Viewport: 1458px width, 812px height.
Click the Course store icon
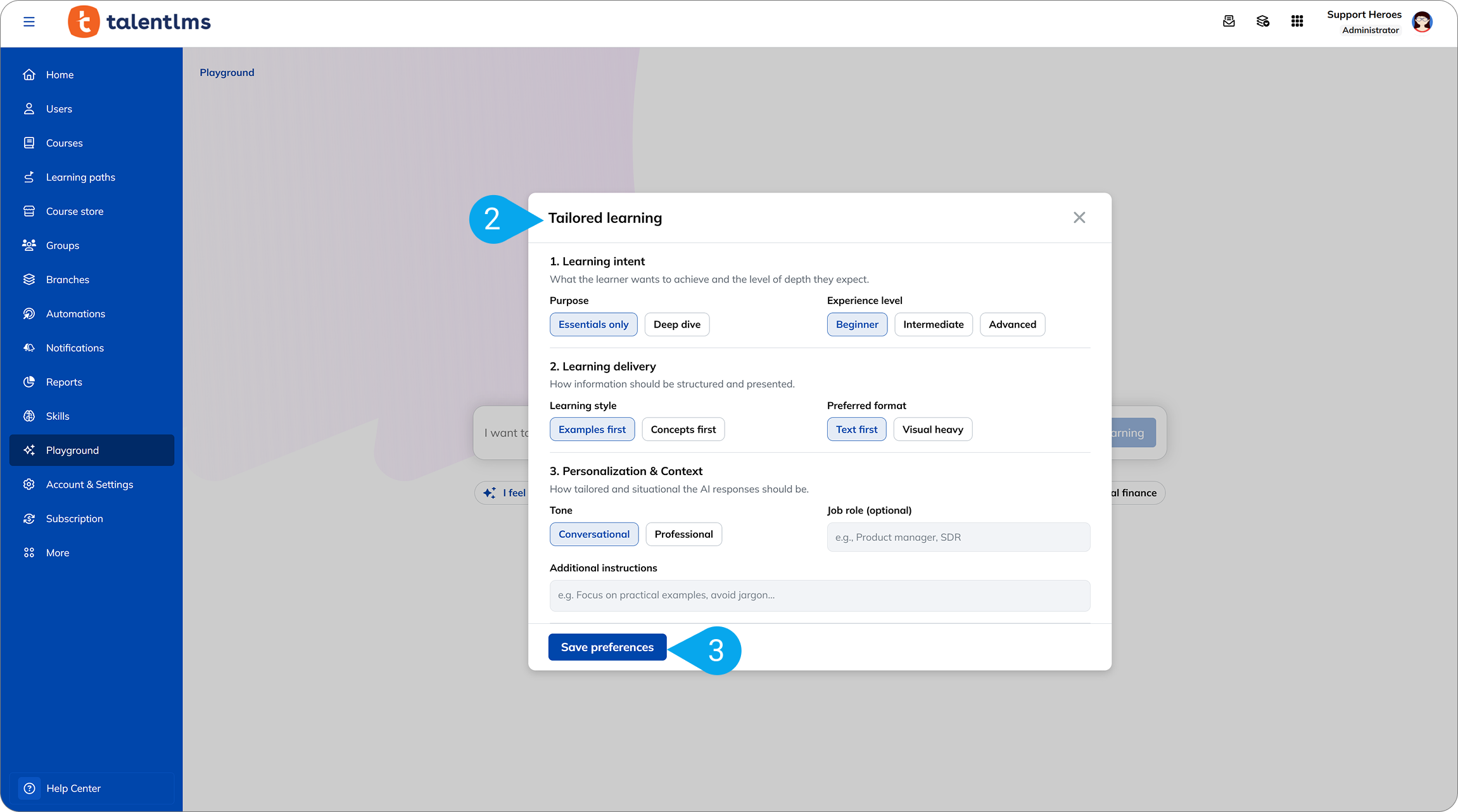click(29, 212)
